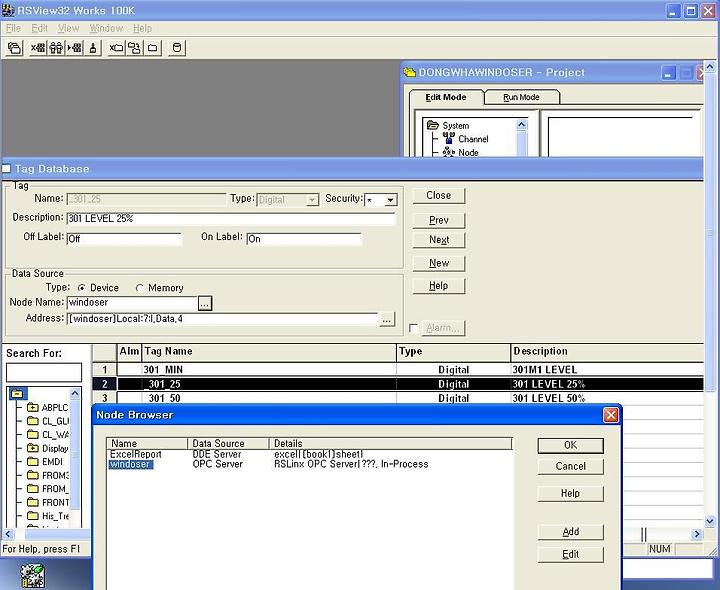Open the Address browser ellipsis button

click(x=387, y=320)
